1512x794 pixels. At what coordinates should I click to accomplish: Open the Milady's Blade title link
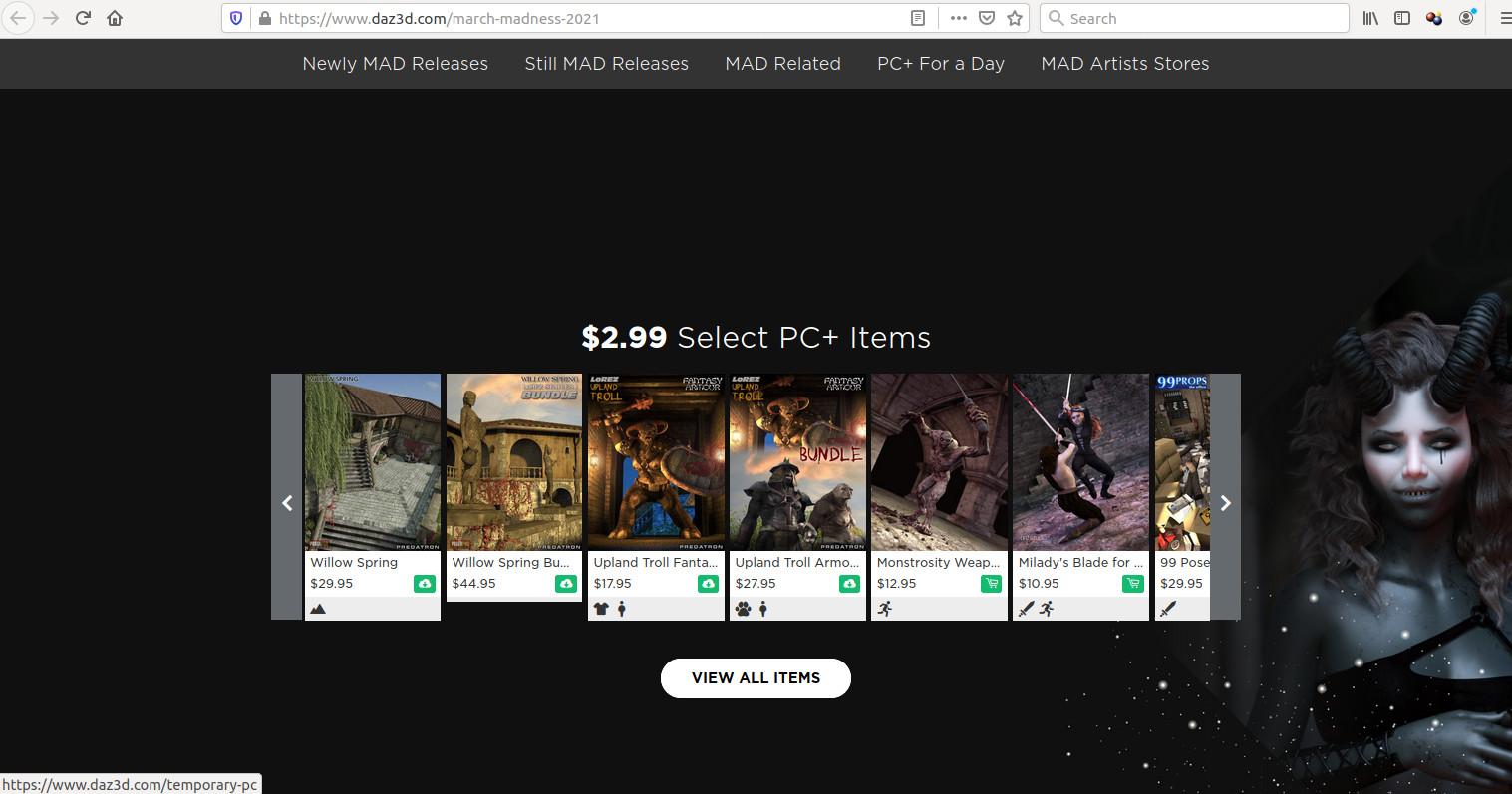click(1080, 562)
